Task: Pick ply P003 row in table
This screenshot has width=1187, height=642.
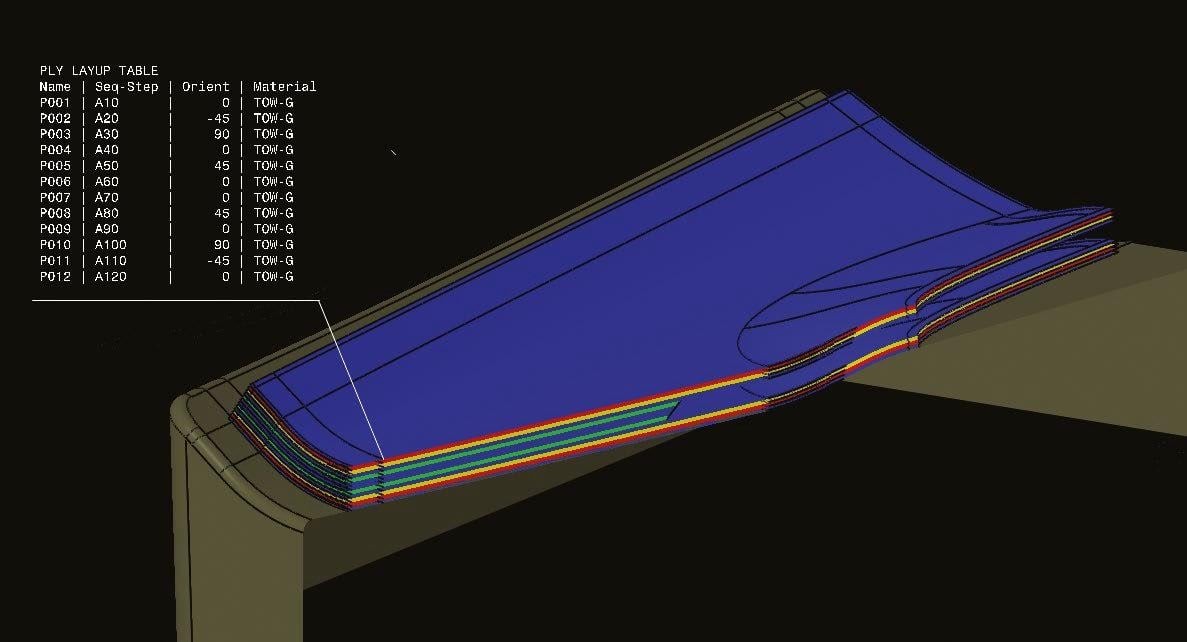Action: click(55, 134)
